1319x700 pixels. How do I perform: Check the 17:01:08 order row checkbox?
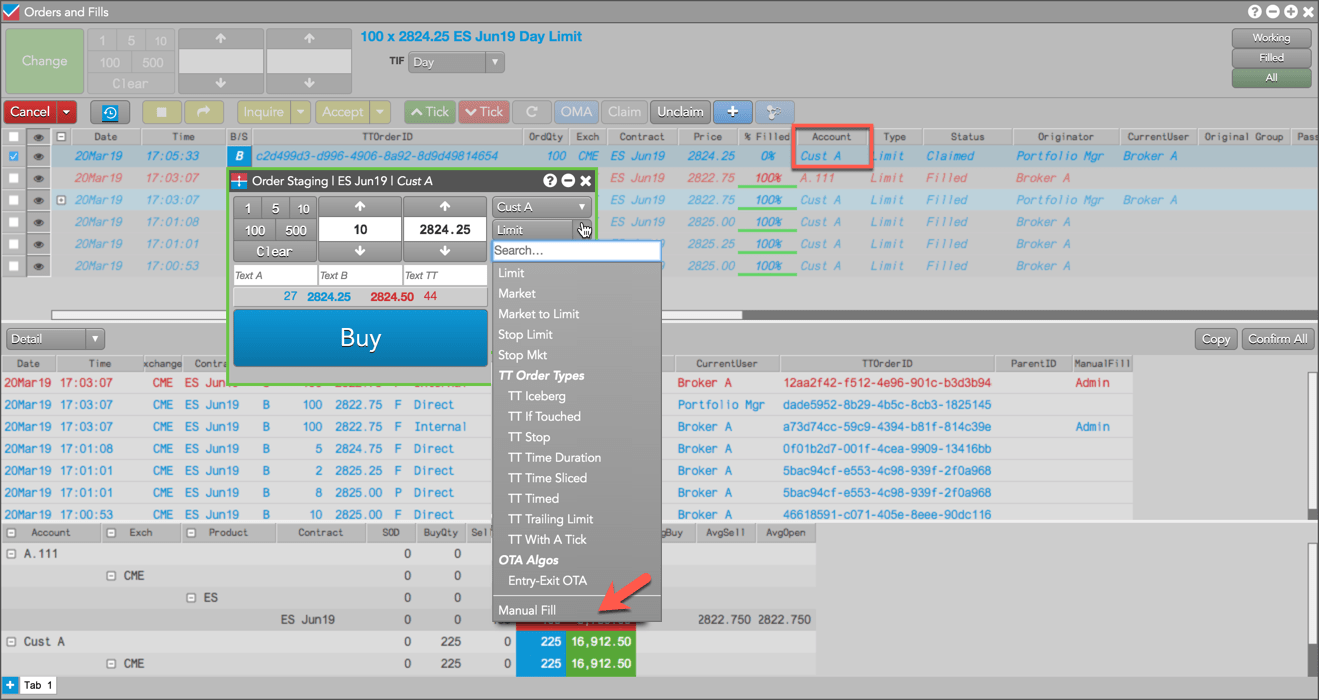click(13, 222)
